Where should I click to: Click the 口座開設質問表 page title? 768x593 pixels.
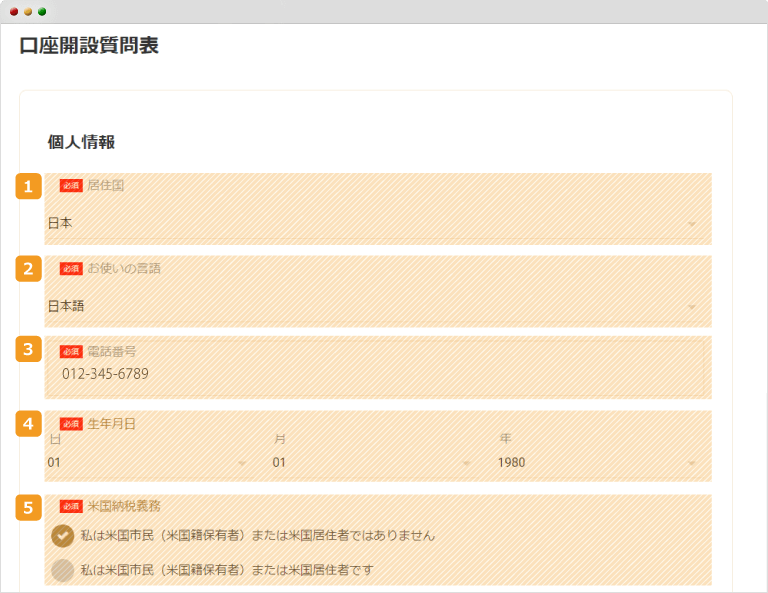pos(89,46)
